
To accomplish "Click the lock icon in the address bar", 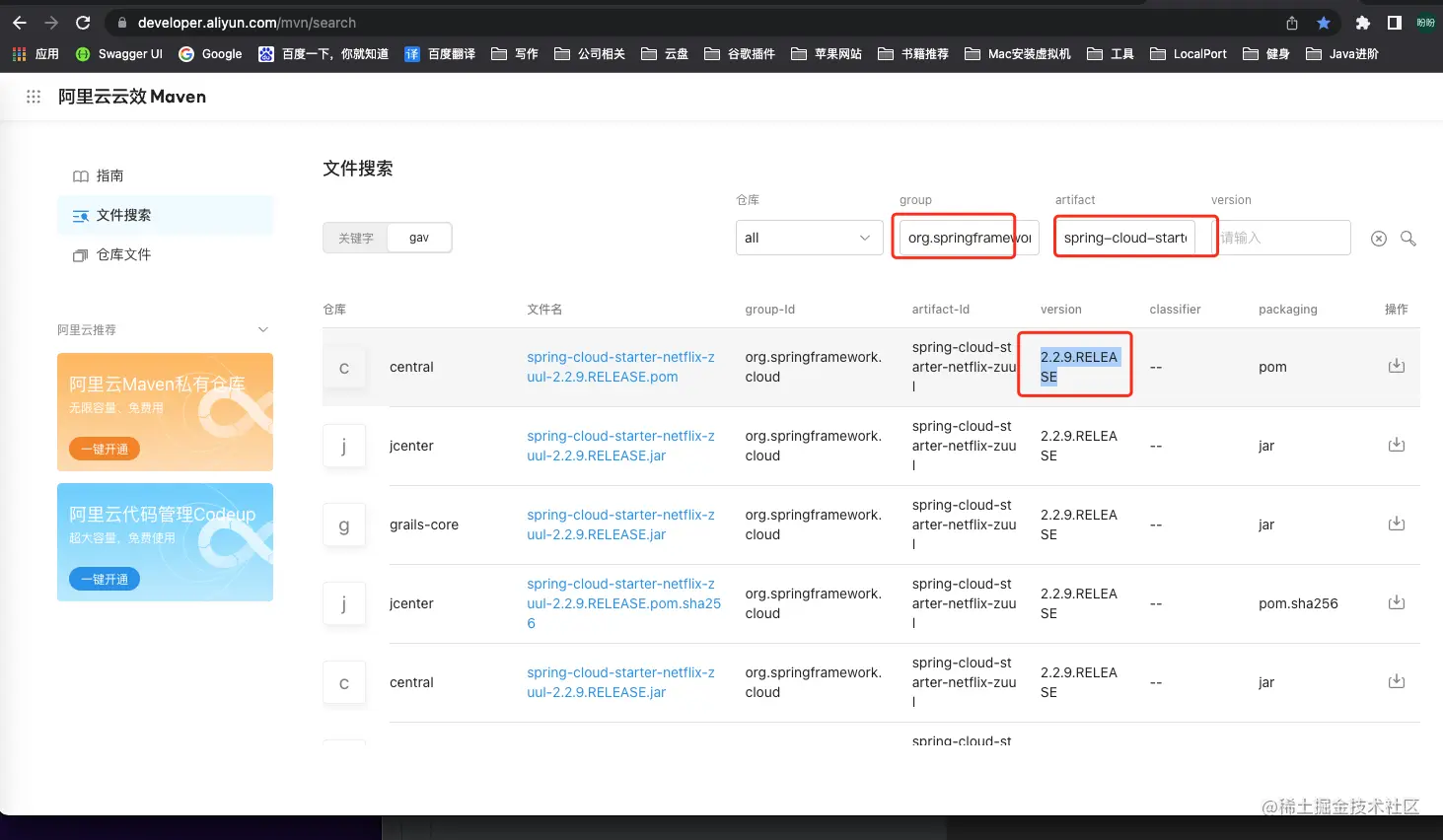I will 122,23.
